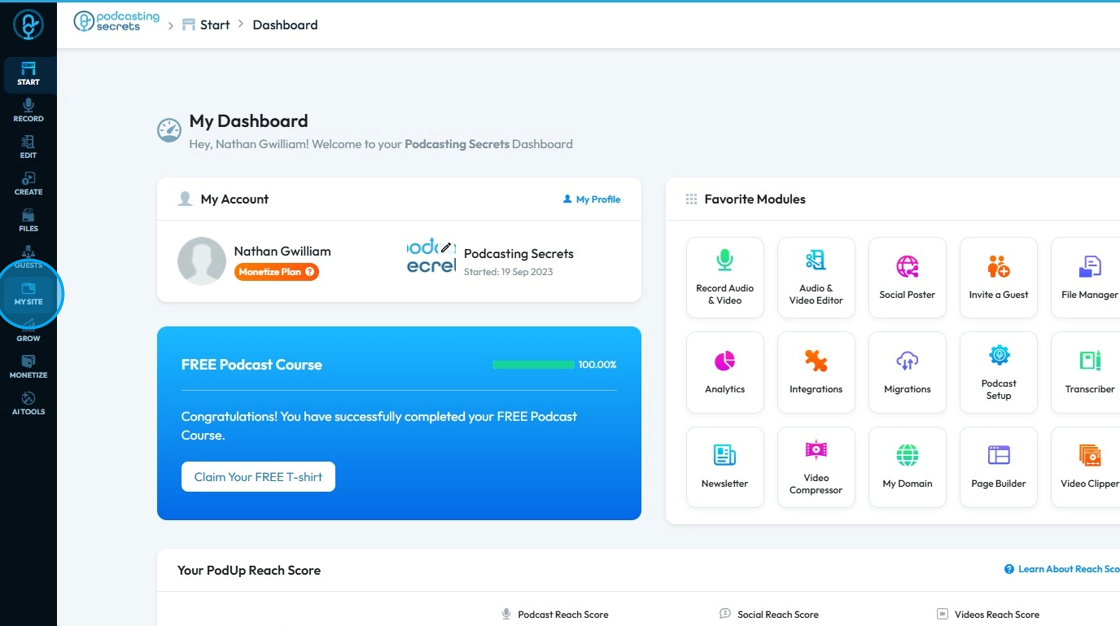Screen dimensions: 1120x626
Task: Open the Migrations module
Action: [x=907, y=372]
